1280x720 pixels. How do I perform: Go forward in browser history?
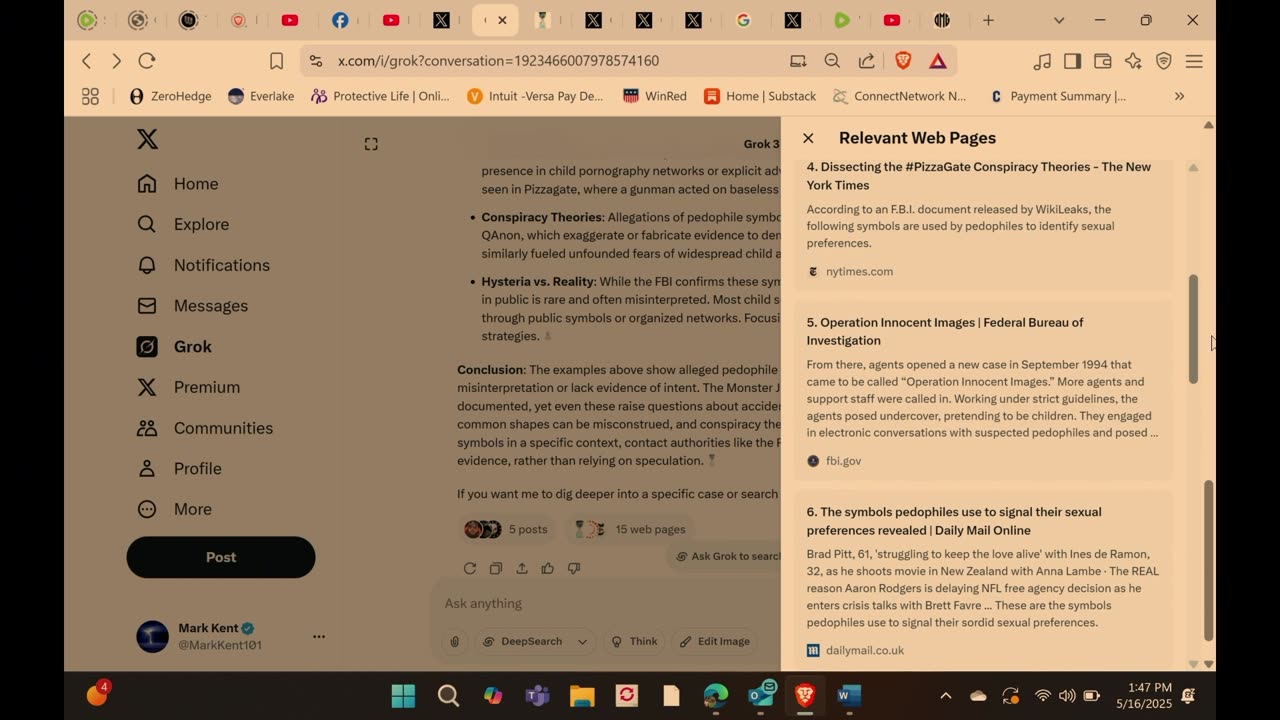coord(116,61)
